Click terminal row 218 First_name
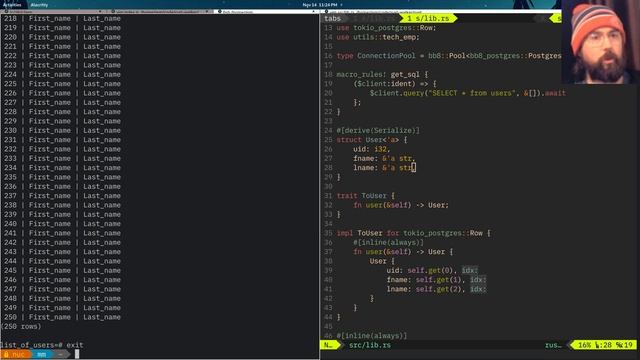640x360 pixels. click(50, 19)
